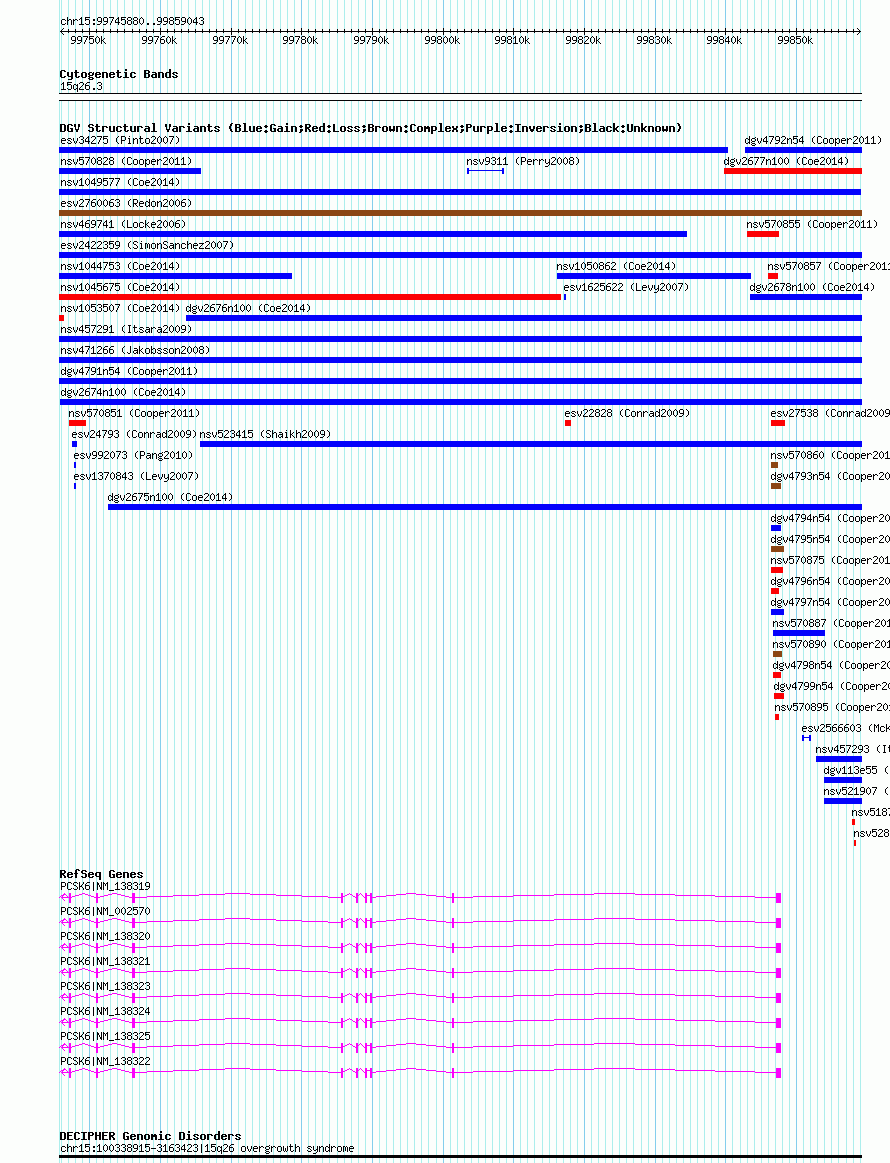This screenshot has width=890, height=1163.
Task: Click the dgv4793n54 variant label
Action: pyautogui.click(x=830, y=476)
